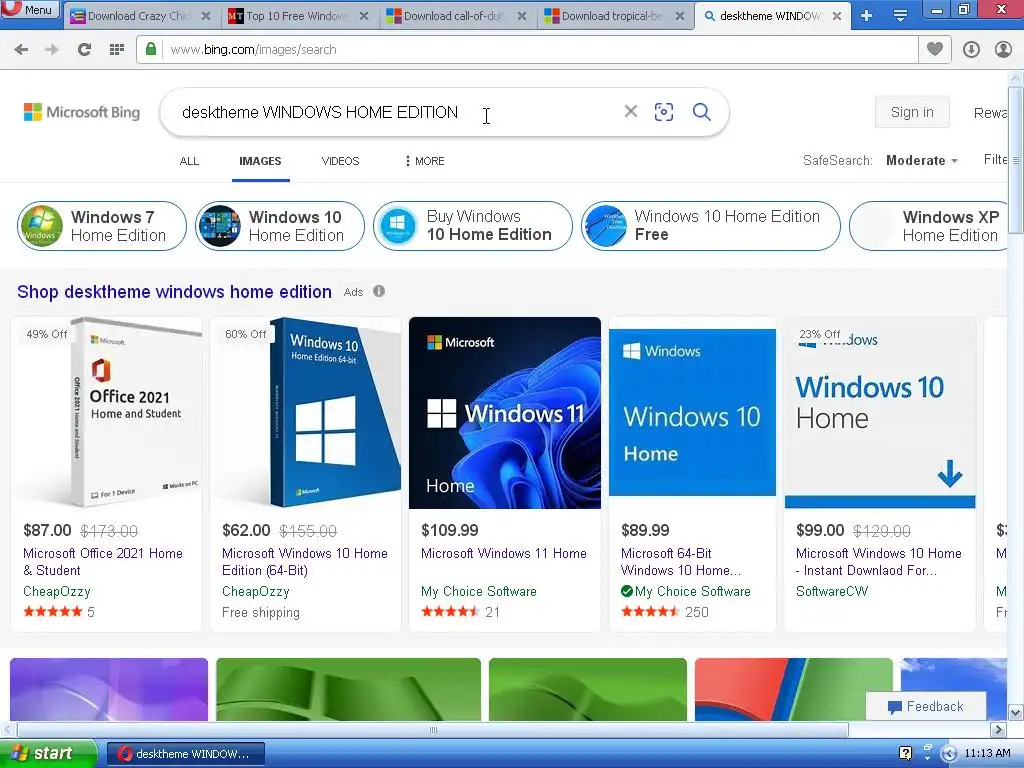1024x768 pixels.
Task: Select the VIDEOS search tab
Action: pyautogui.click(x=340, y=161)
